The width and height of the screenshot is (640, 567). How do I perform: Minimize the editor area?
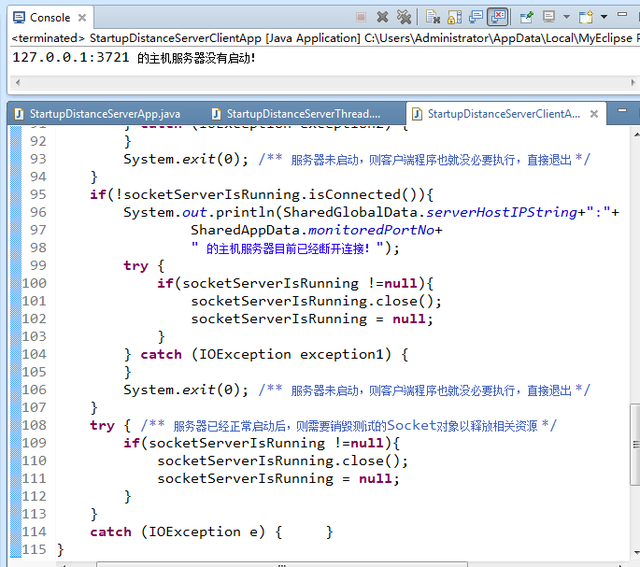(622, 110)
